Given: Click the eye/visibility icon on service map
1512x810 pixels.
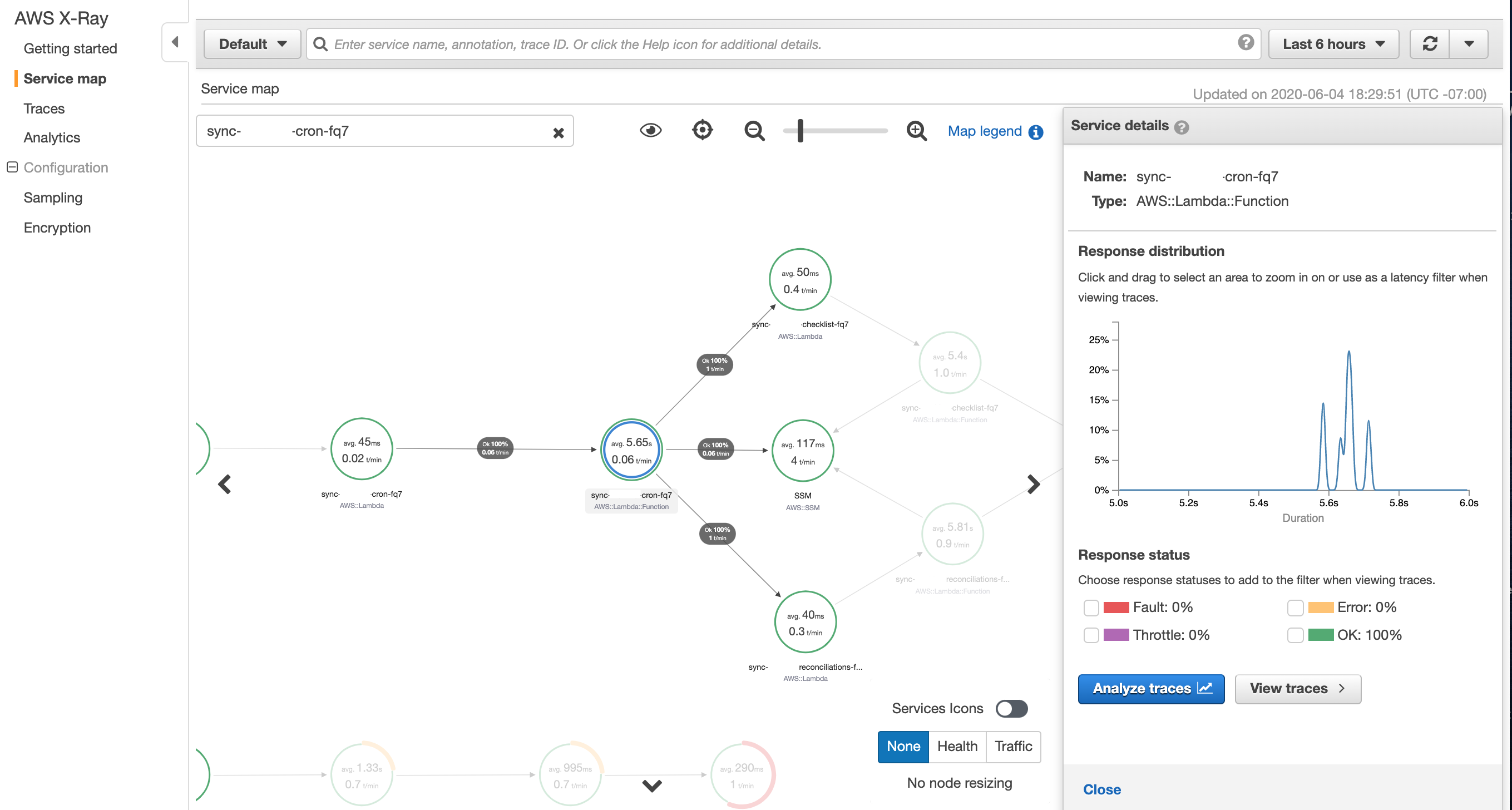Looking at the screenshot, I should (651, 131).
